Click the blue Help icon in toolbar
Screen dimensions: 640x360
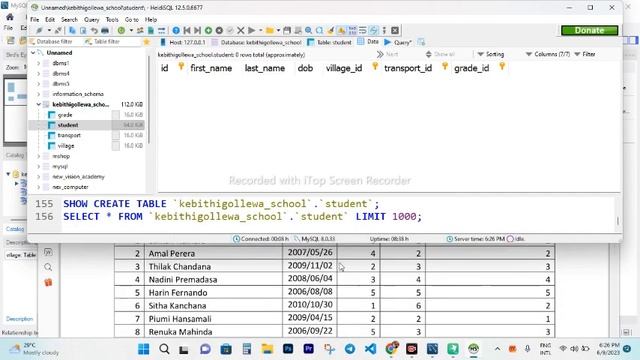click(x=176, y=30)
